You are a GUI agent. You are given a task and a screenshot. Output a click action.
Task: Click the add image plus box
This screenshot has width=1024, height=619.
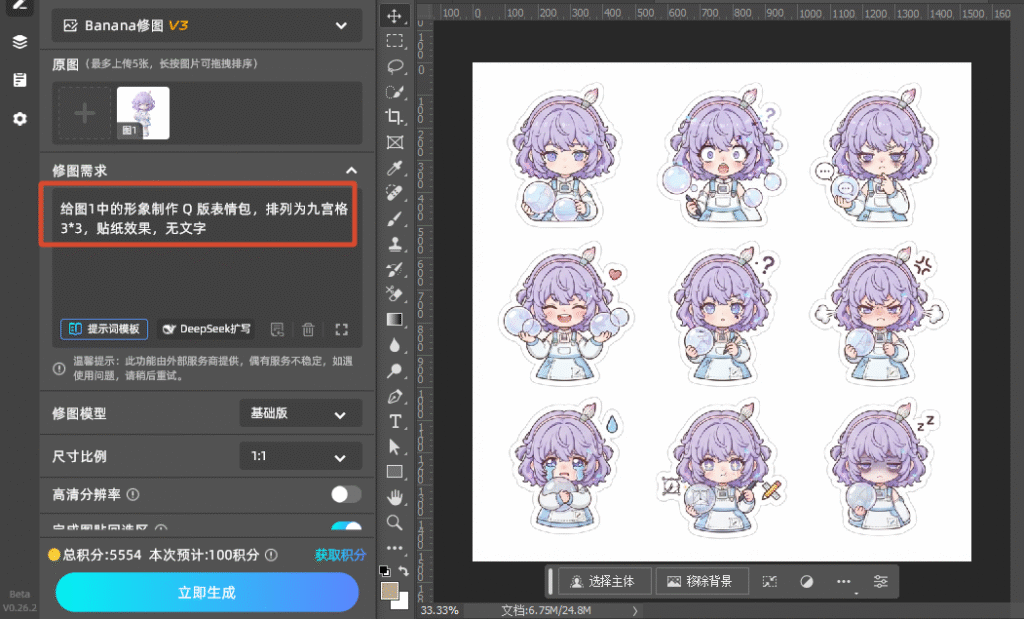pos(84,113)
